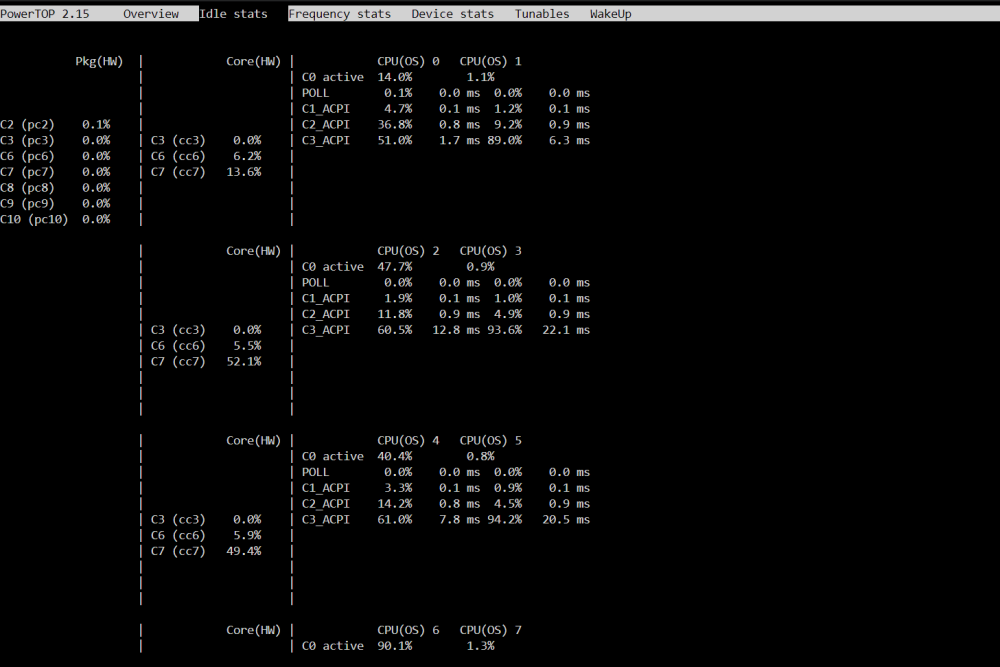
Task: Select the 47.7% C0 active value
Action: click(x=395, y=267)
